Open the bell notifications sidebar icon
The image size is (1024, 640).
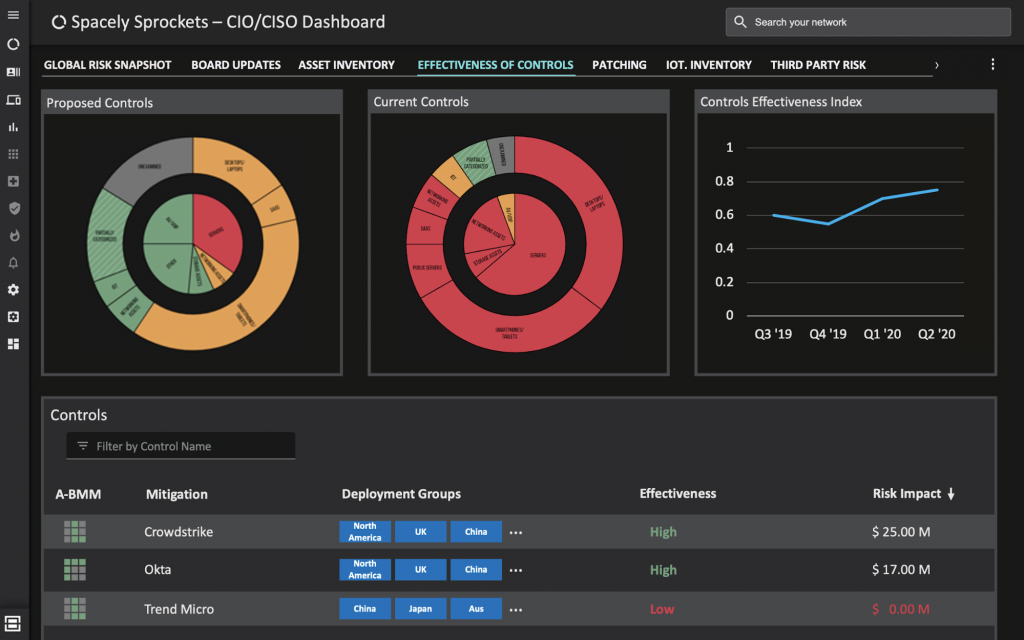(x=13, y=263)
